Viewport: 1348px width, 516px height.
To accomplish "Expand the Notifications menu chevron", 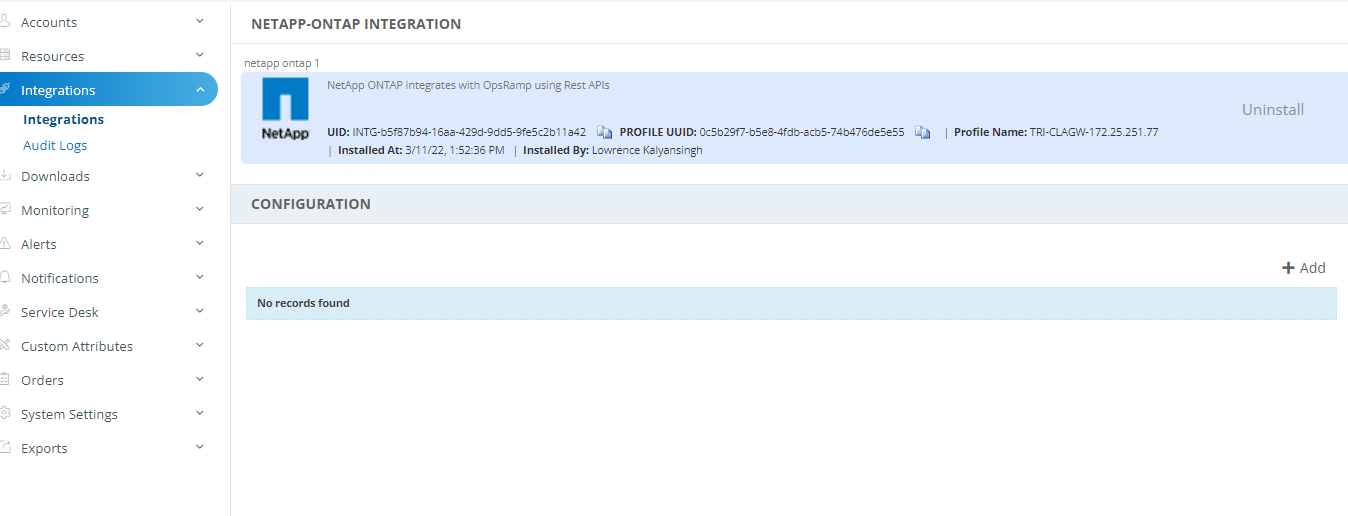I will coord(200,277).
